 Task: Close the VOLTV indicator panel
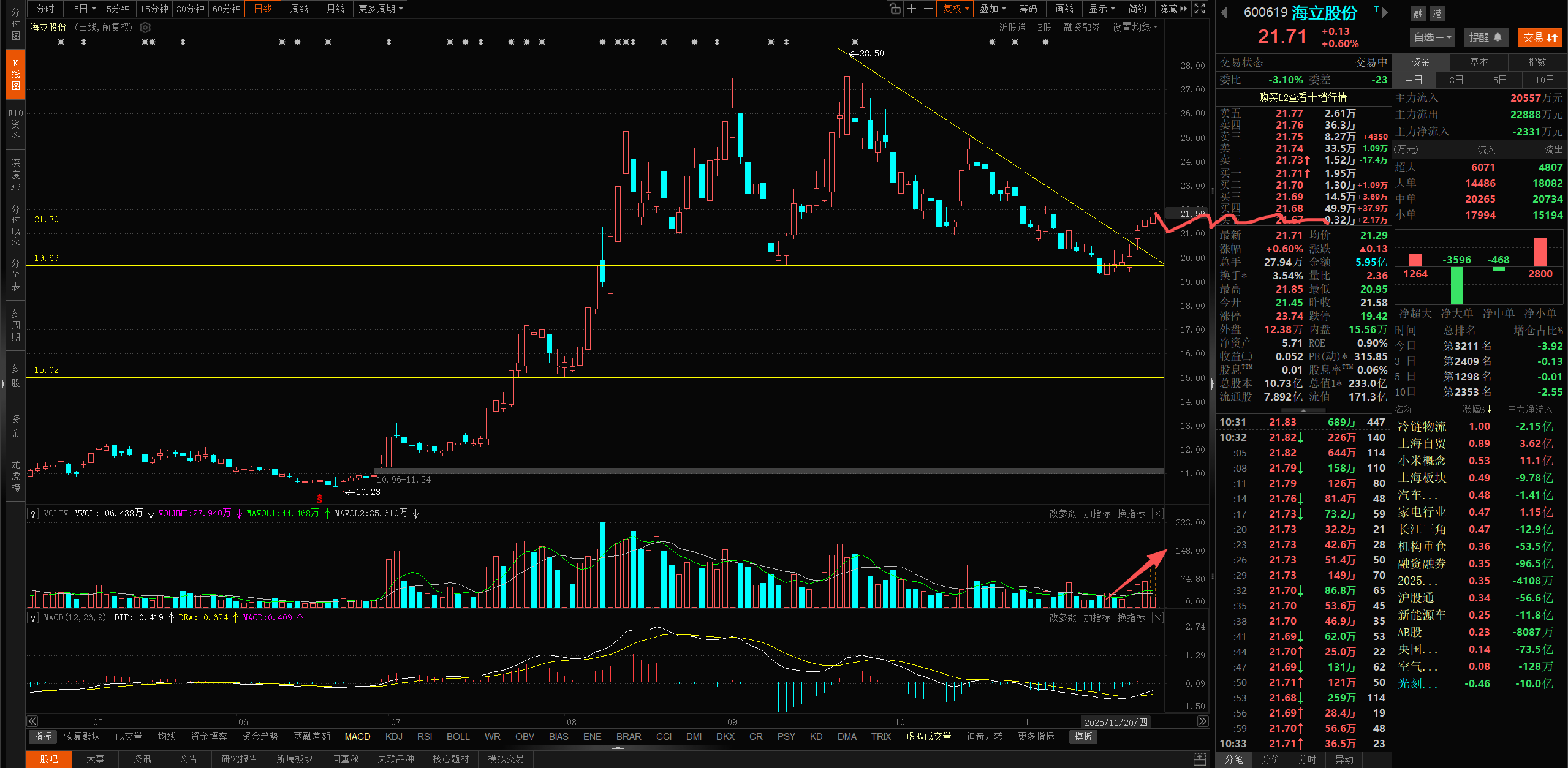(x=1157, y=513)
